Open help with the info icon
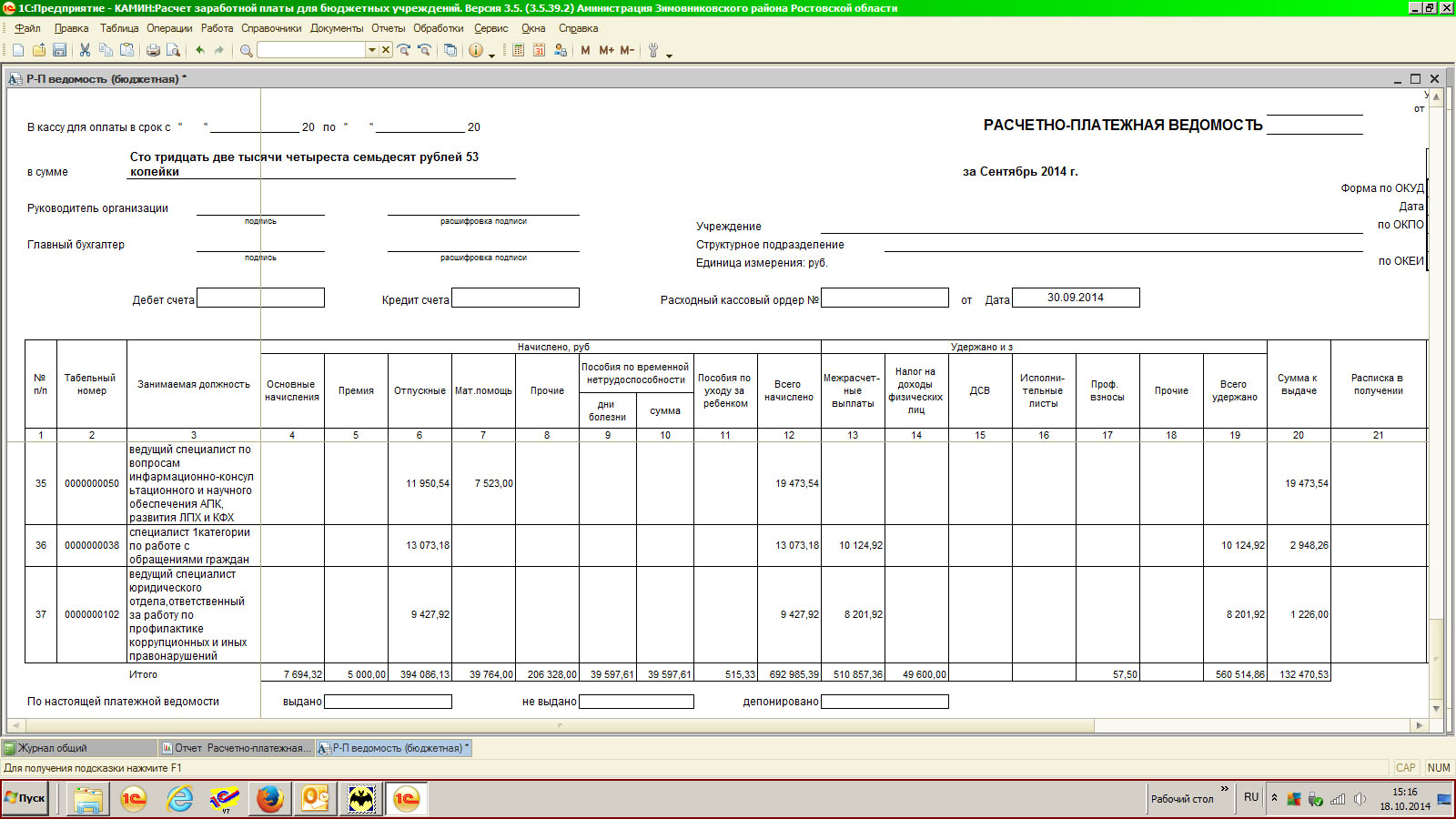 [475, 50]
